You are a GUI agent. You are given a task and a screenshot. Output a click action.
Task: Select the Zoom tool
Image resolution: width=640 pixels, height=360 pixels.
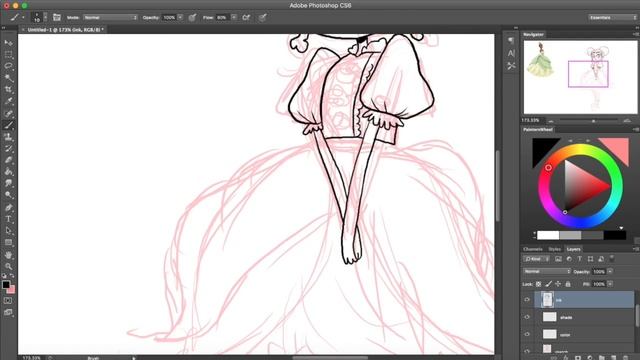[8, 267]
